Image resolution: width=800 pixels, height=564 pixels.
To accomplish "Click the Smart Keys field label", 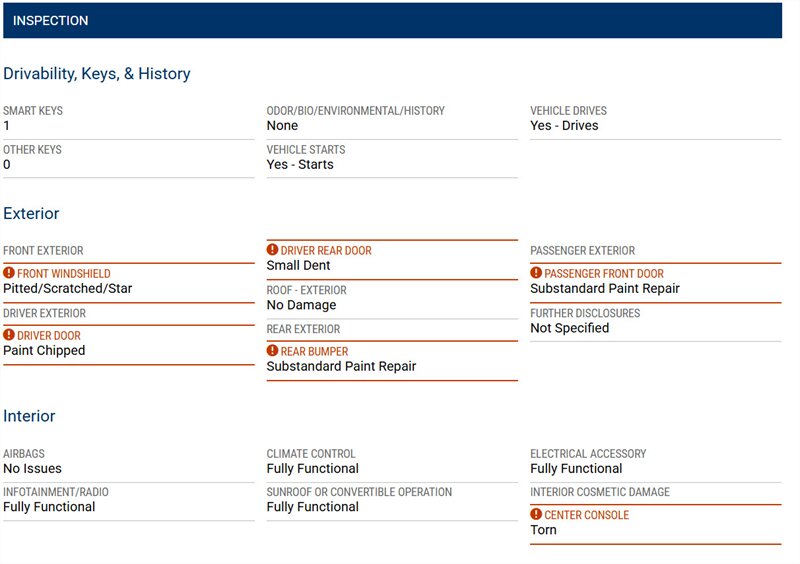I will 32,111.
